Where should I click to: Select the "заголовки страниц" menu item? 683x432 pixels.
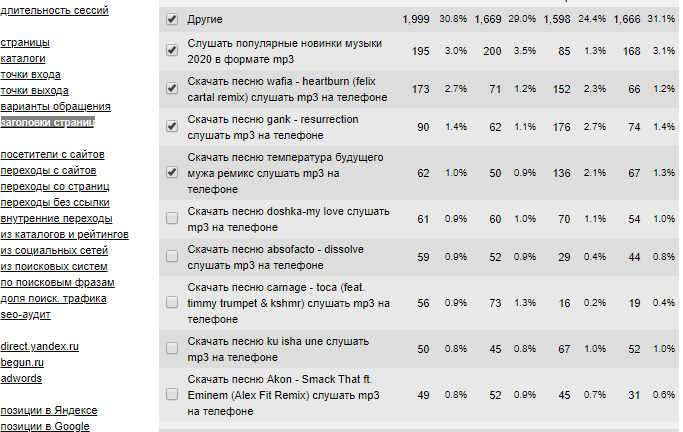point(47,123)
